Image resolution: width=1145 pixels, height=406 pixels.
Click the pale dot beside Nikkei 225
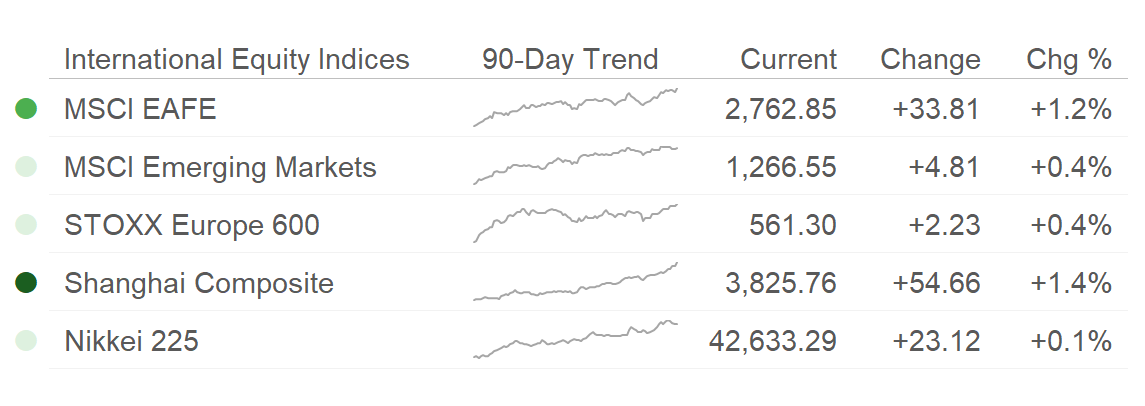click(26, 340)
